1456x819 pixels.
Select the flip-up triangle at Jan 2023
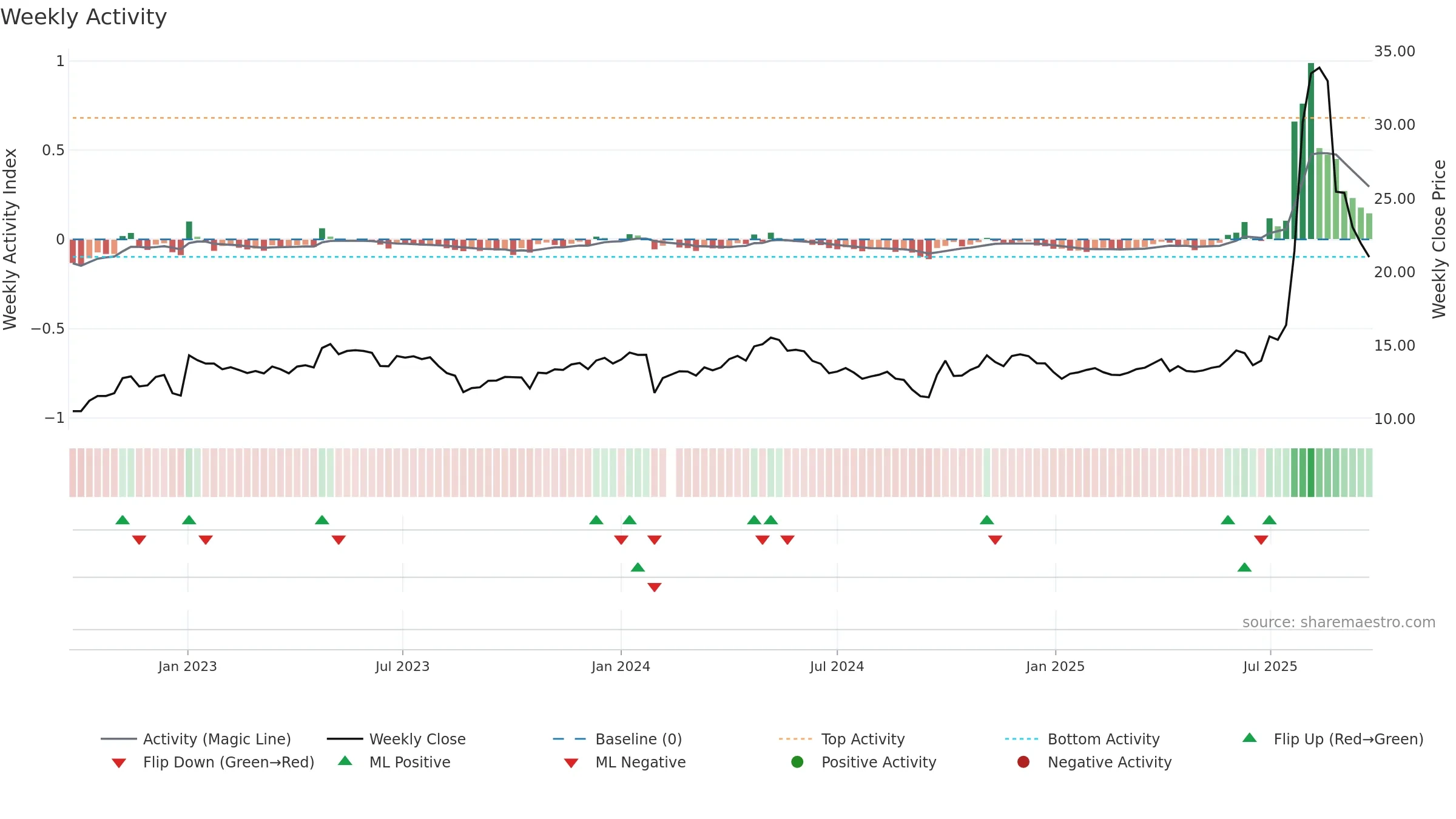tap(189, 520)
